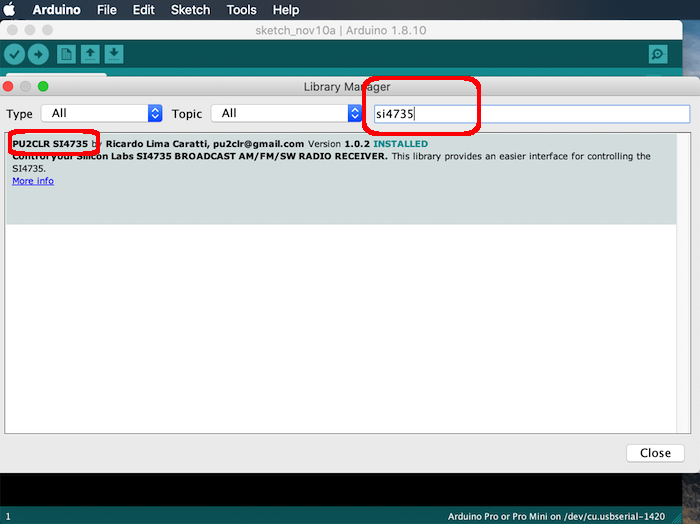Click the library list vertical scrollbar
The width and height of the screenshot is (700, 524).
click(683, 283)
